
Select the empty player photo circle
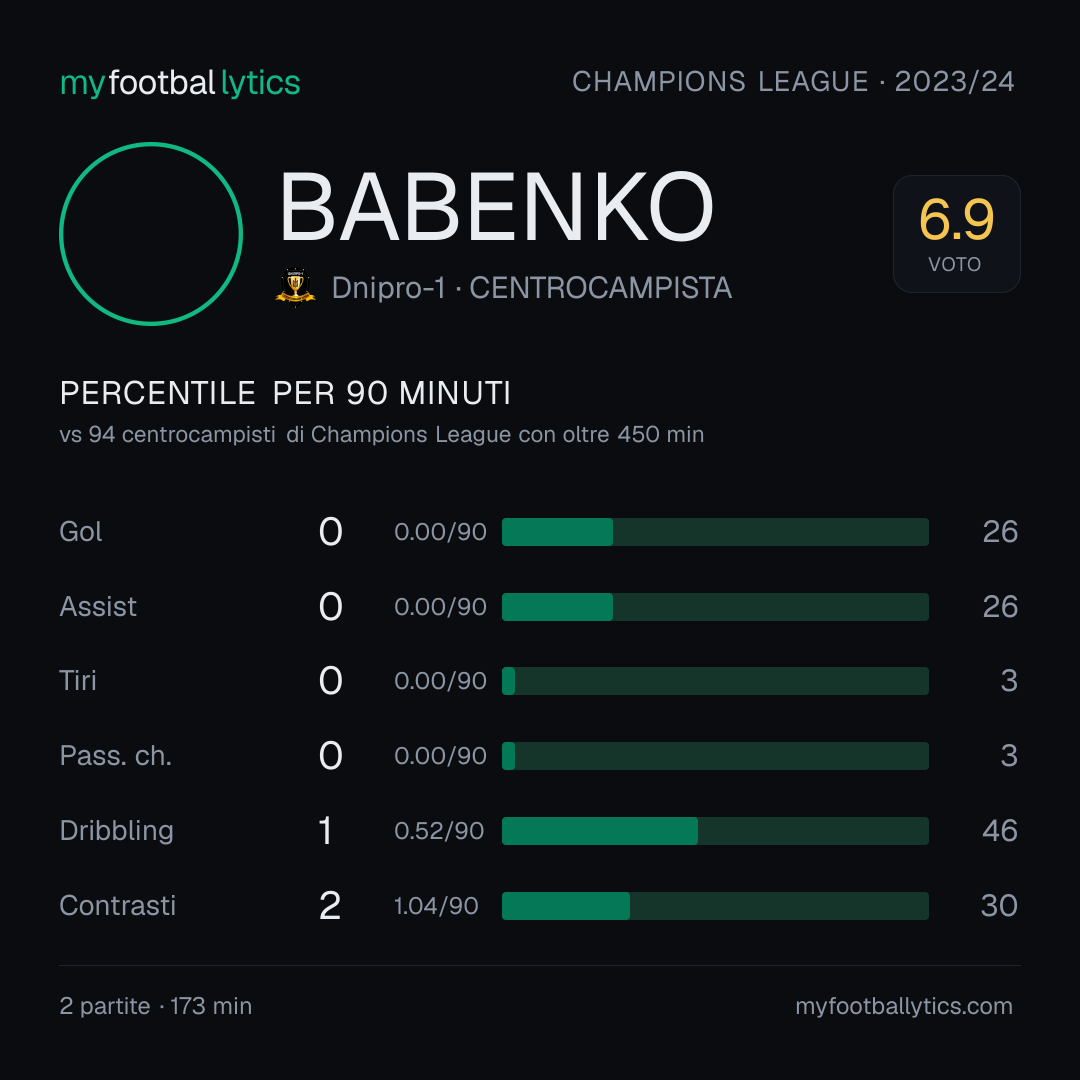[x=151, y=233]
